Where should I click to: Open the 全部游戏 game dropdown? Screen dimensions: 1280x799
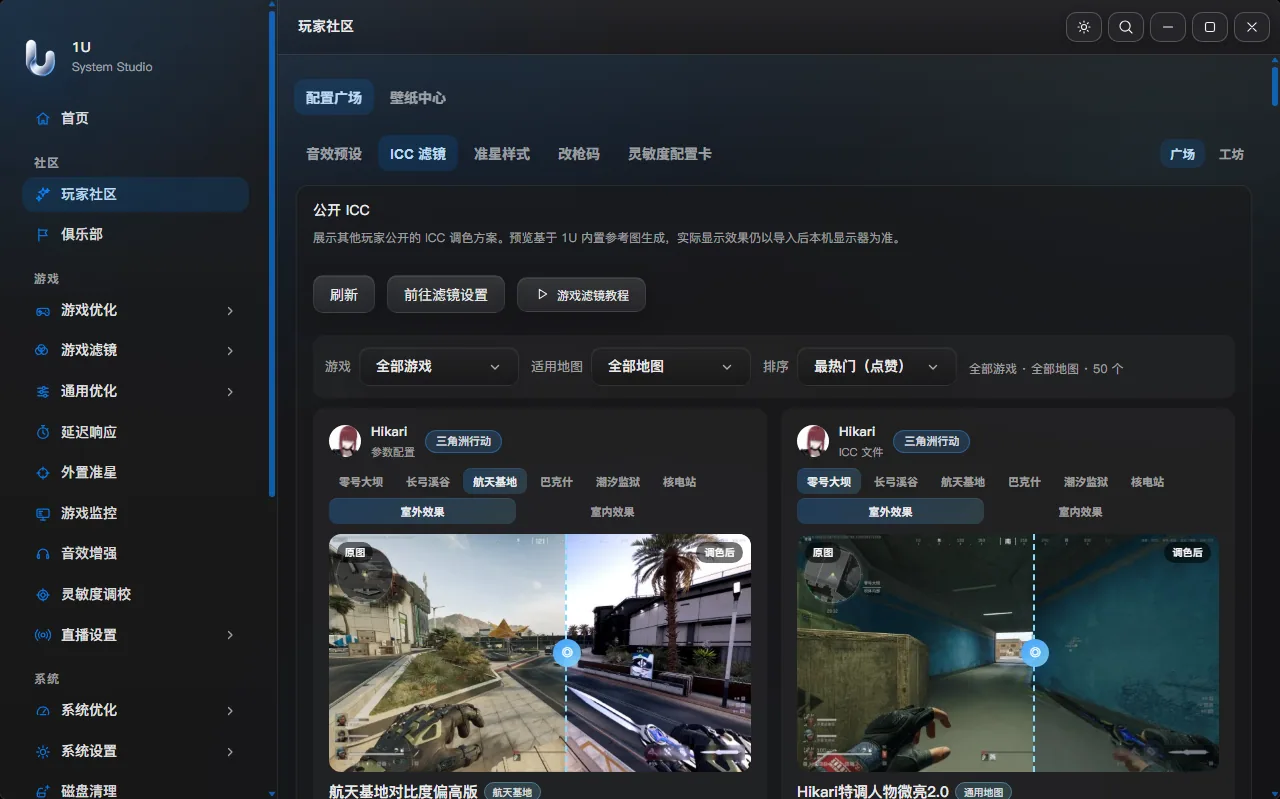pyautogui.click(x=439, y=367)
